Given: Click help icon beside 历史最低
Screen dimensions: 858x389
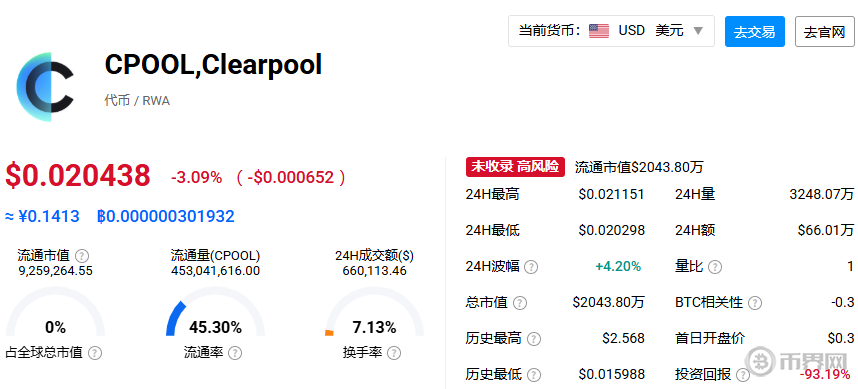Looking at the screenshot, I should [534, 375].
